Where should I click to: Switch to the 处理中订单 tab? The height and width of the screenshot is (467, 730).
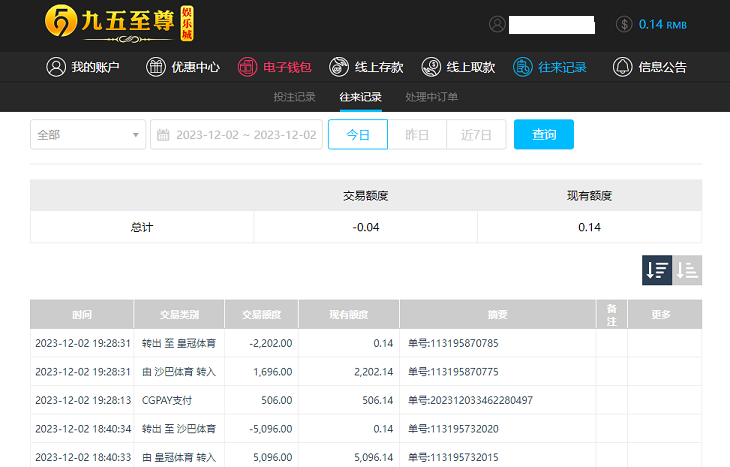tap(432, 97)
